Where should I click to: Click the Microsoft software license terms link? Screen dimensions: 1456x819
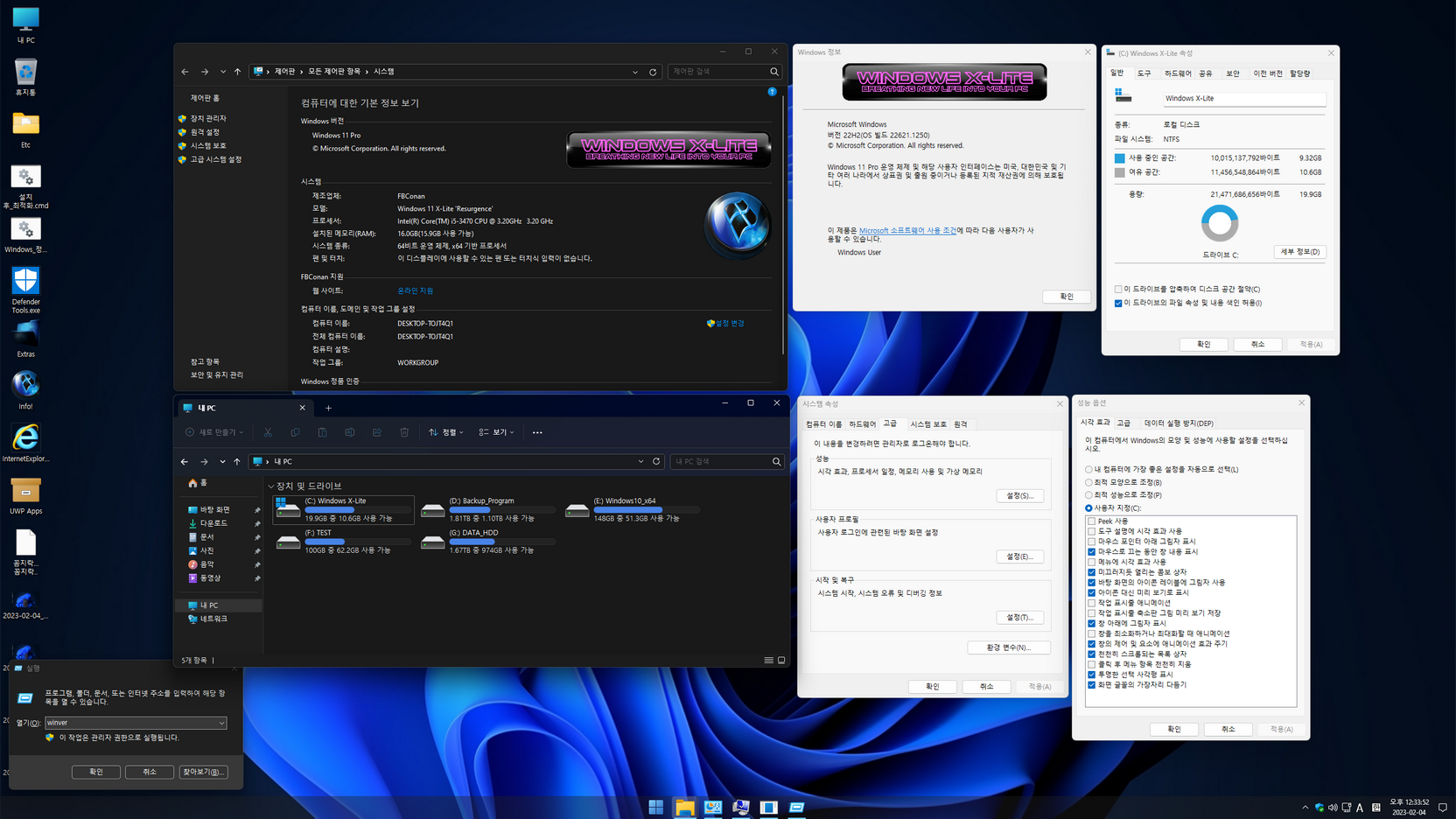[907, 230]
